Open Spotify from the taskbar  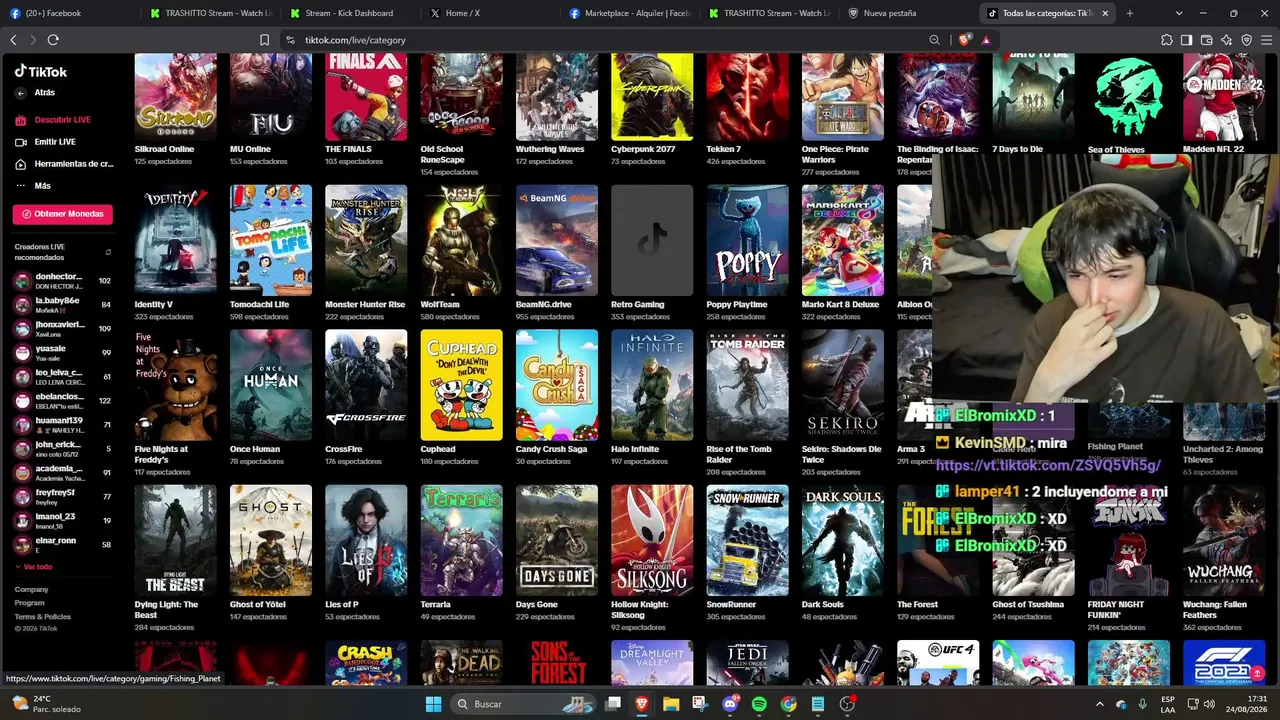coord(759,704)
